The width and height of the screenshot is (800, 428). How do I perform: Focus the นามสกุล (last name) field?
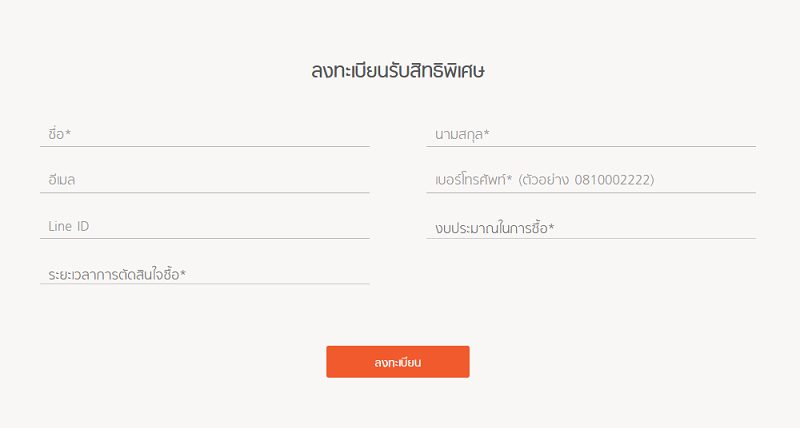tap(590, 133)
